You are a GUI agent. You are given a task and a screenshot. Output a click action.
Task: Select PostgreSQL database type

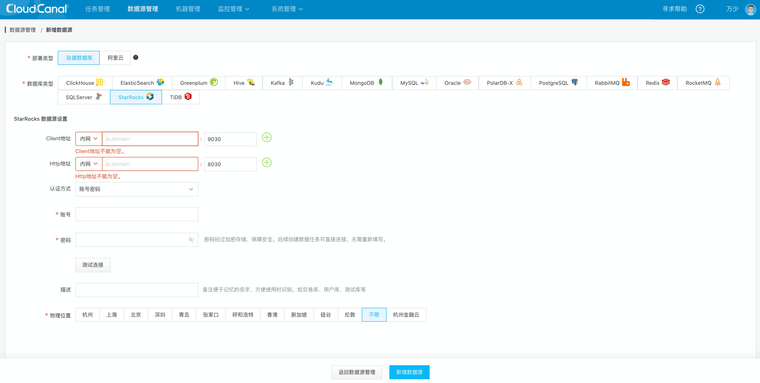pos(558,83)
